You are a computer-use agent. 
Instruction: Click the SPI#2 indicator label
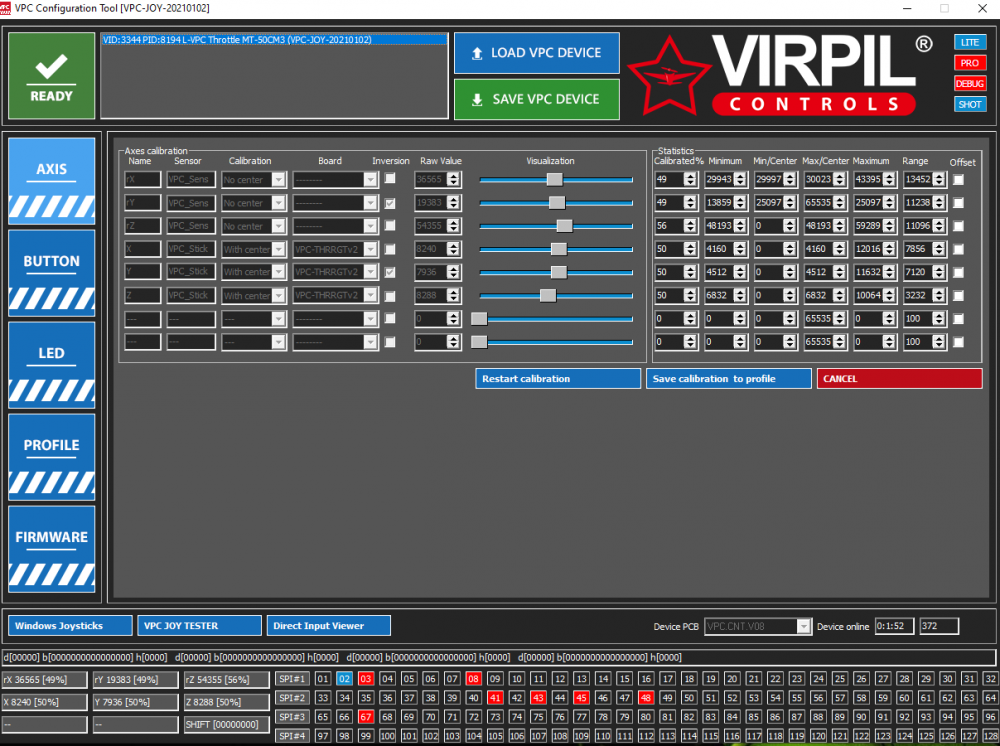point(292,698)
